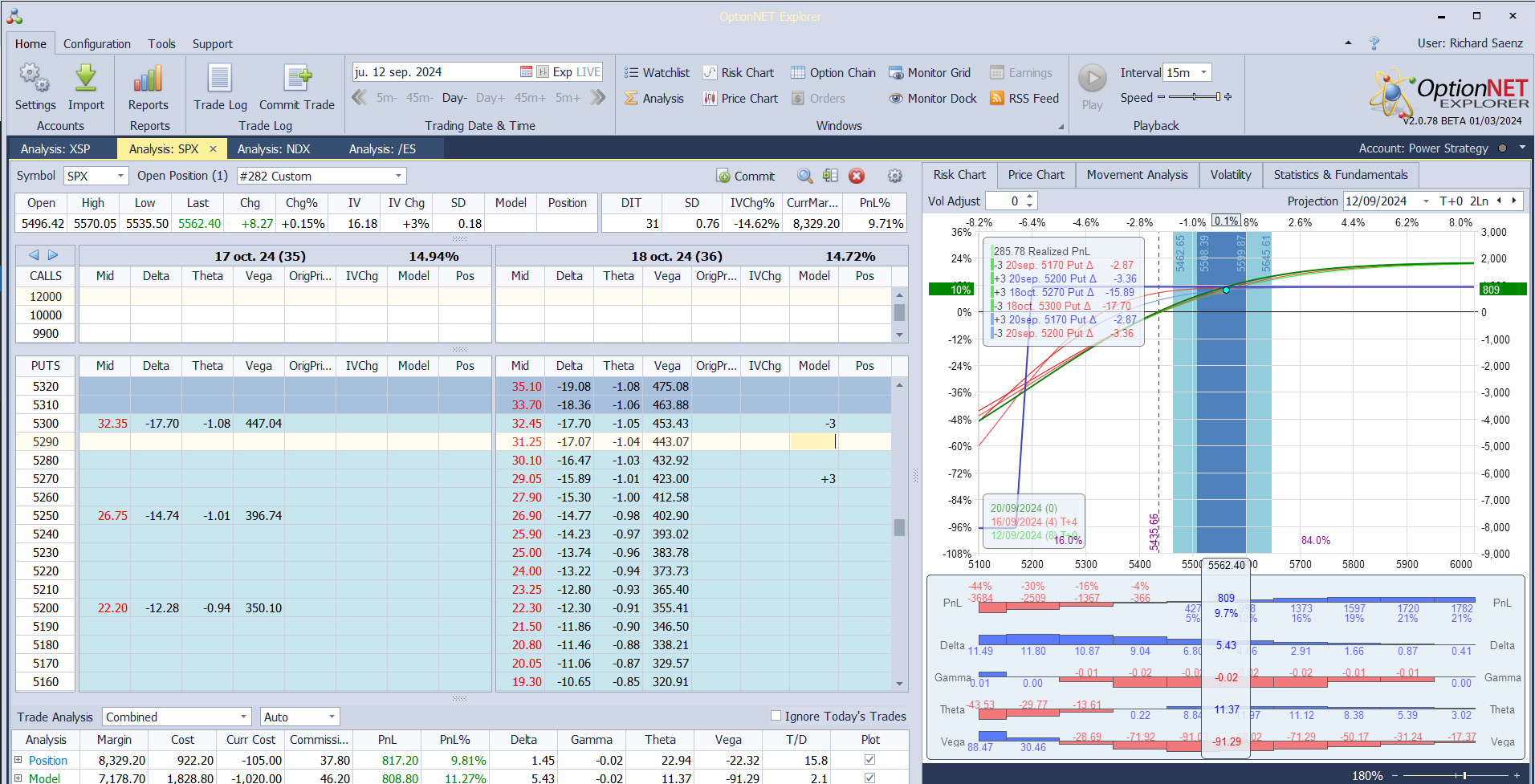
Task: Click the Commit button
Action: pos(746,176)
